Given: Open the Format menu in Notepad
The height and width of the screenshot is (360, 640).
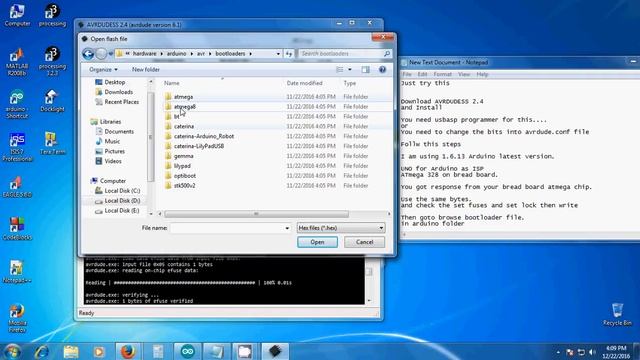Looking at the screenshot, I should (442, 74).
